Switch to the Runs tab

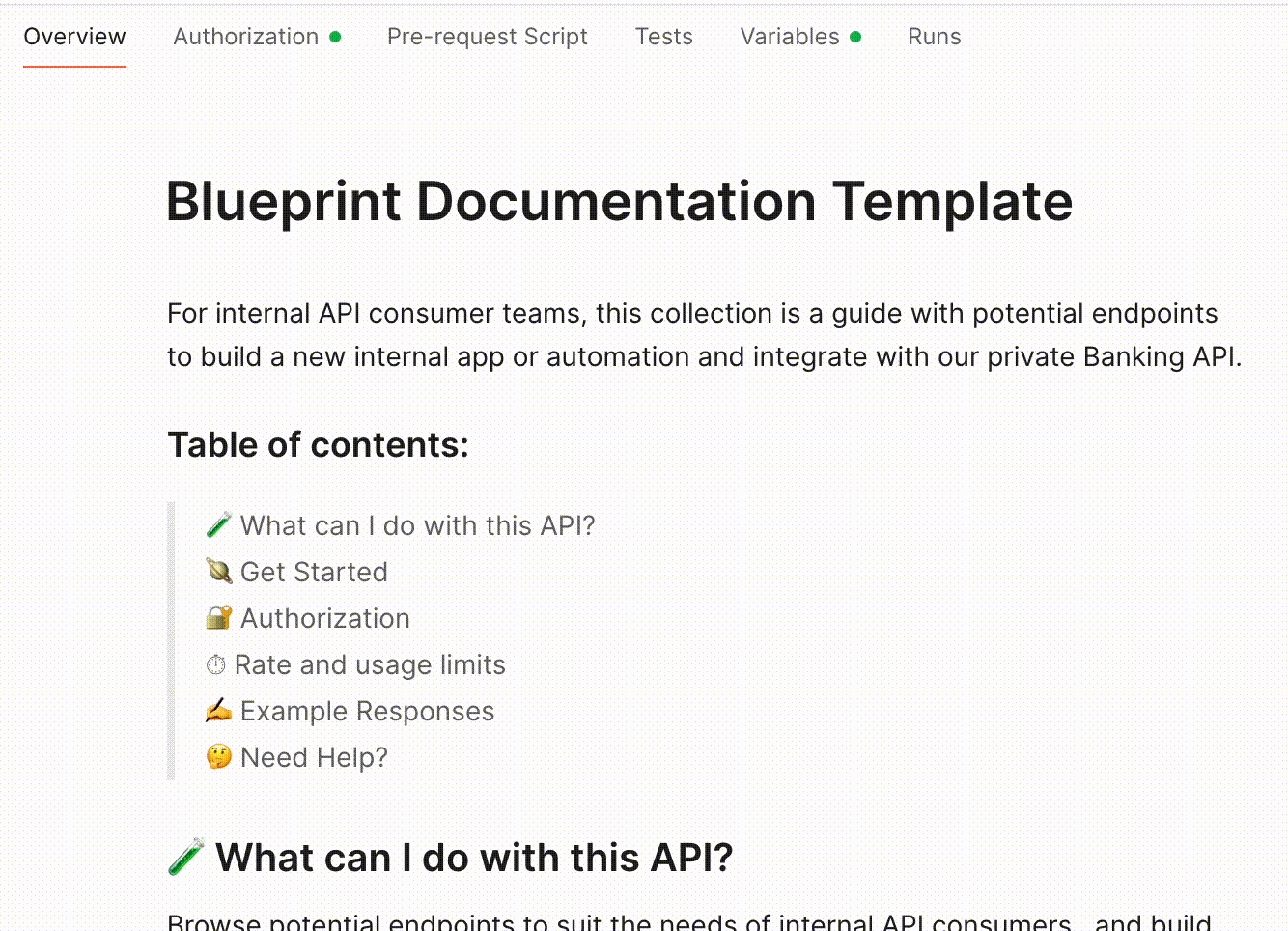935,37
